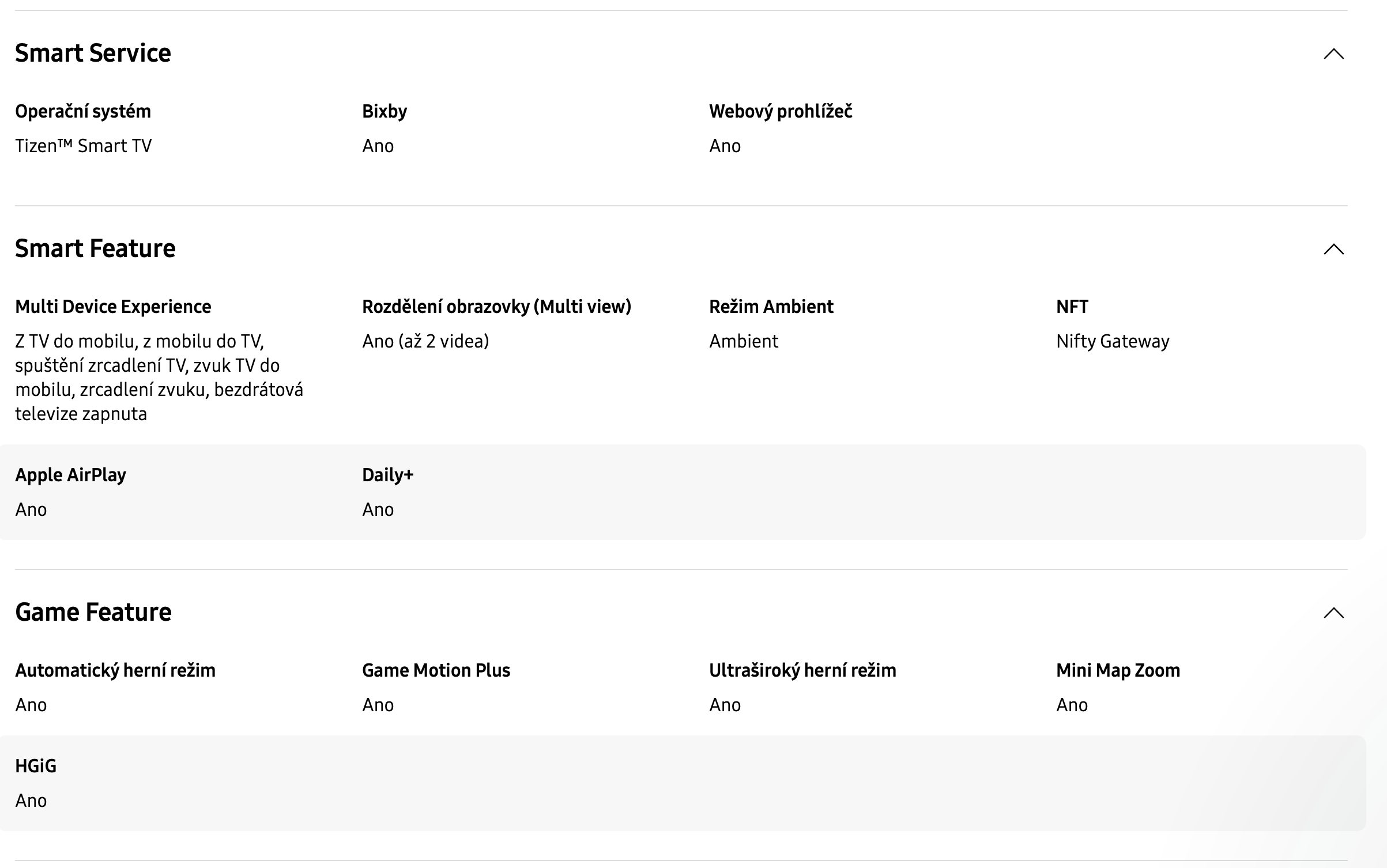
Task: Click the Automatický herní režim label
Action: point(115,670)
